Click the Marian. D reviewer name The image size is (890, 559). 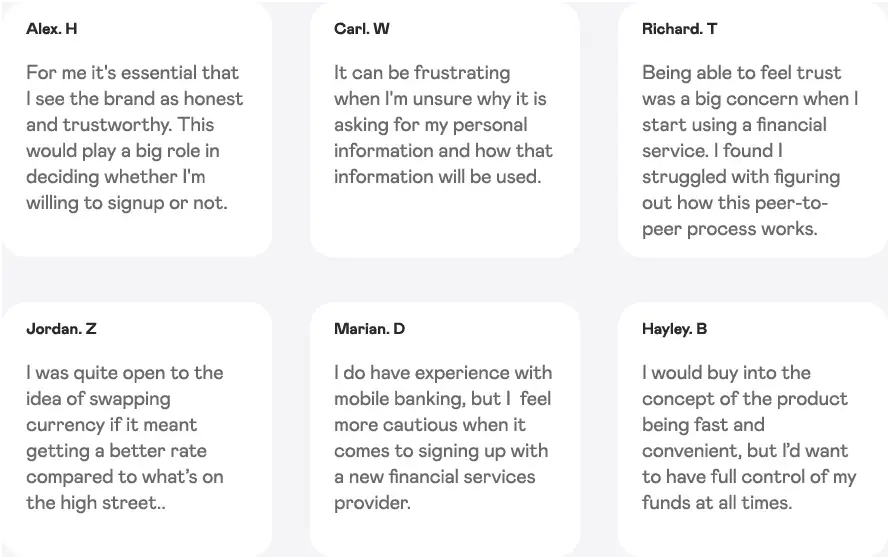coord(369,329)
